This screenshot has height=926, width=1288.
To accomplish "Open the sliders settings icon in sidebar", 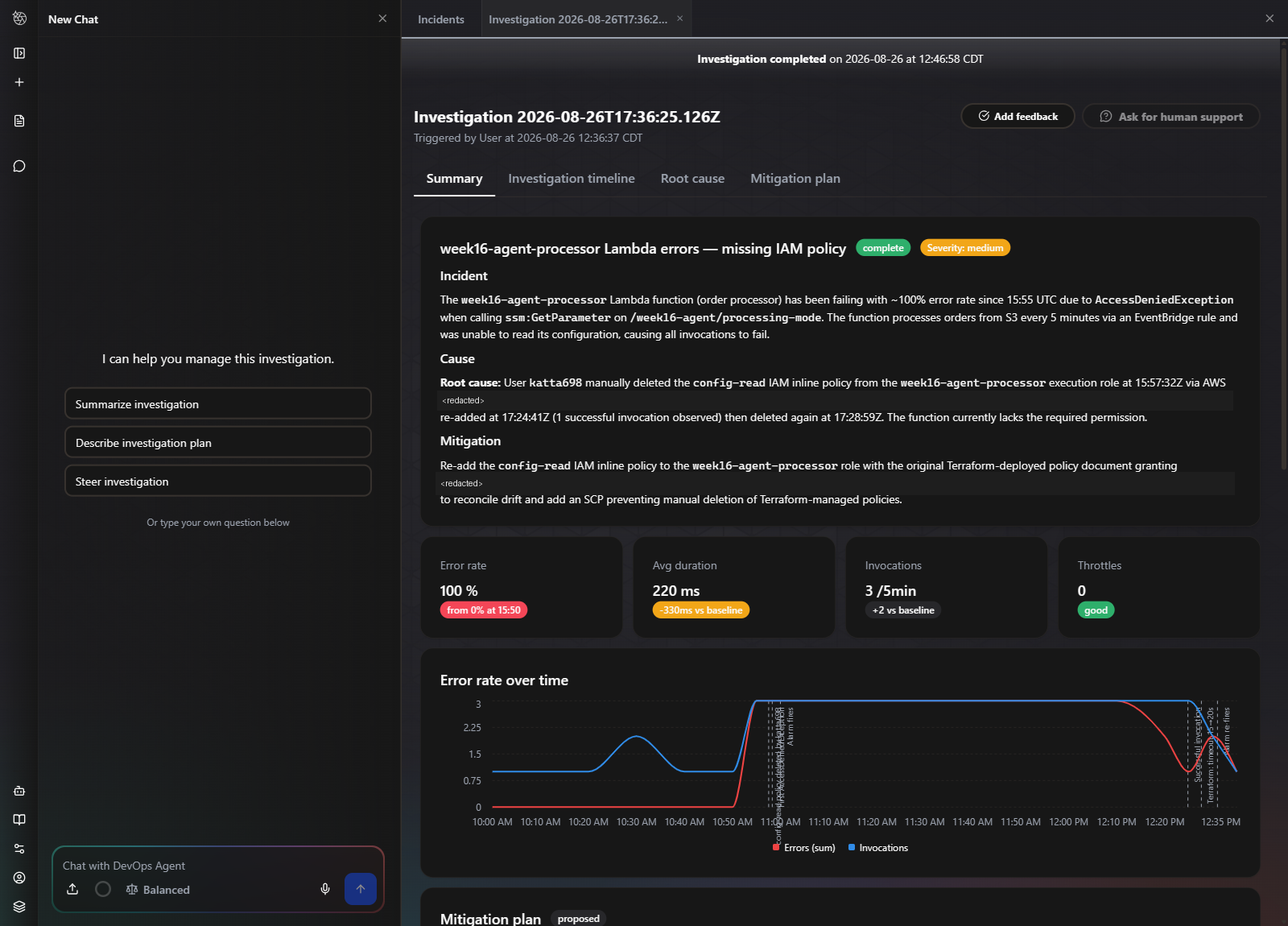I will pos(19,849).
